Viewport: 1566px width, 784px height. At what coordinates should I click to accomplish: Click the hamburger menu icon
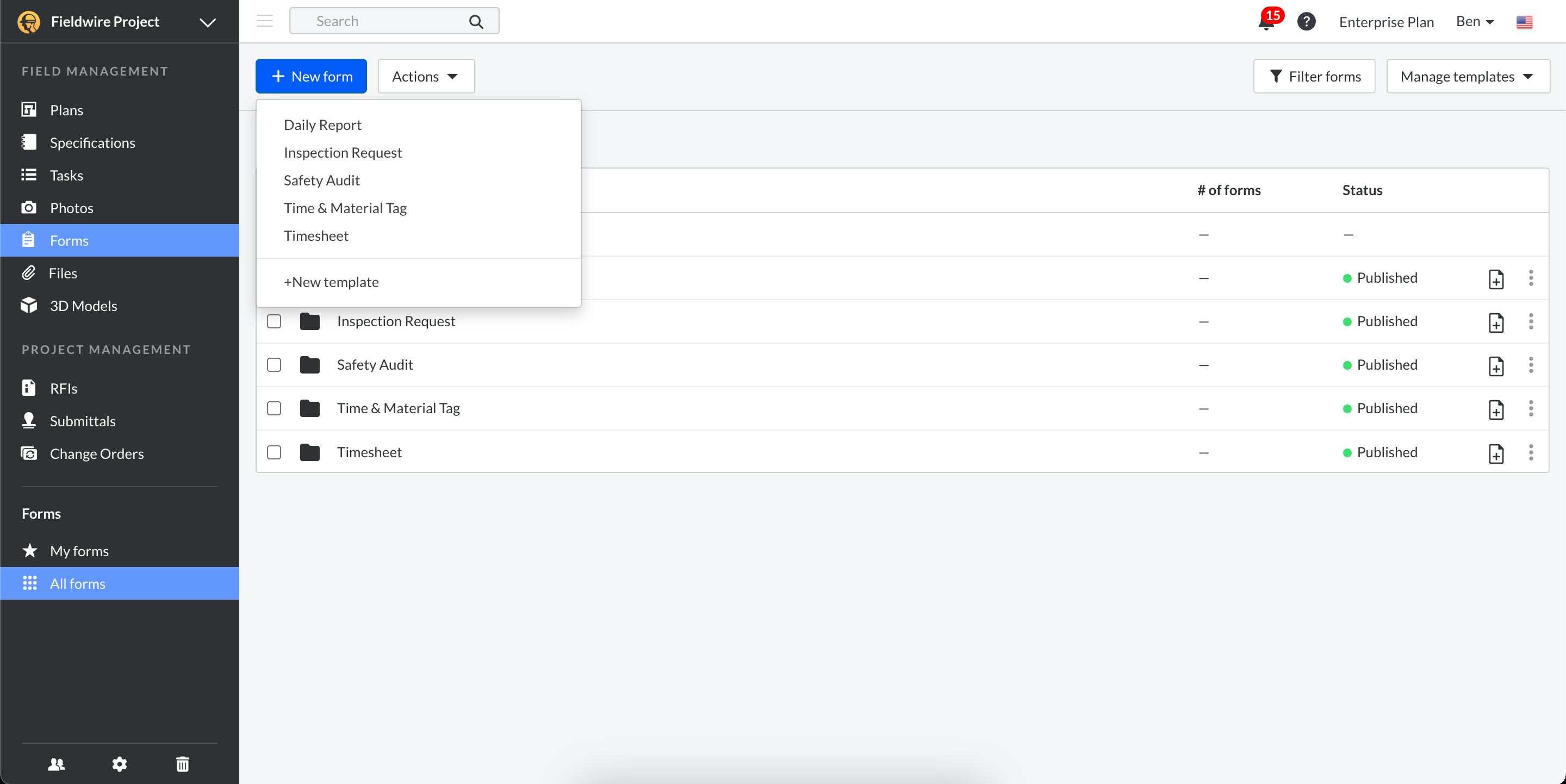[264, 21]
